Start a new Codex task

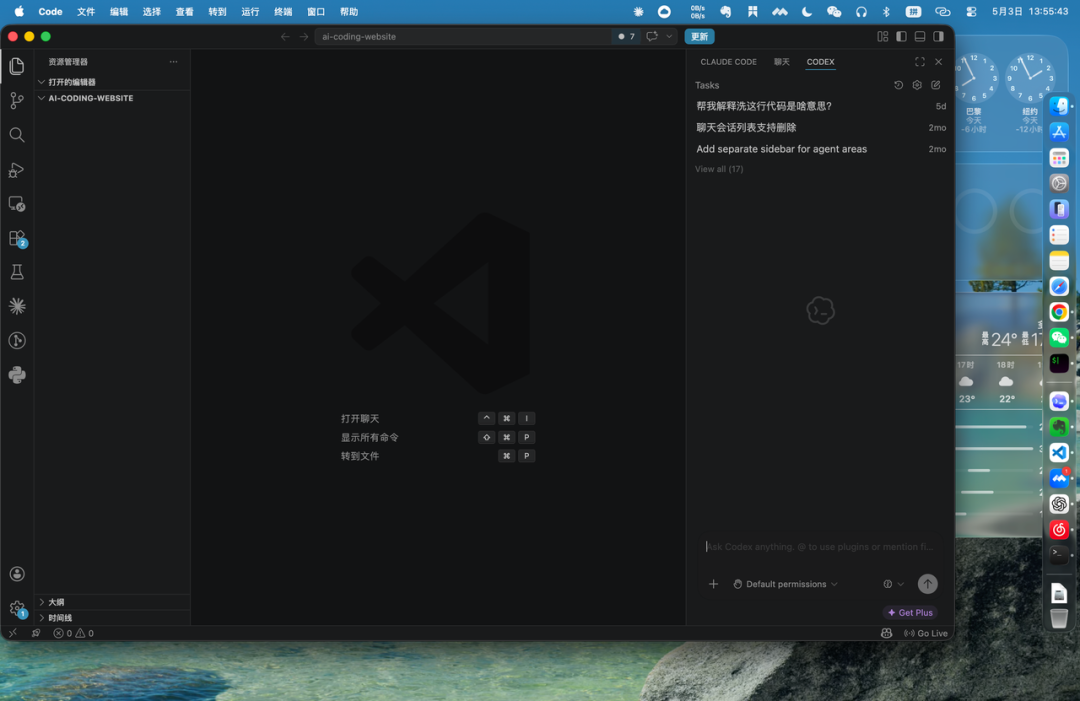coord(935,85)
